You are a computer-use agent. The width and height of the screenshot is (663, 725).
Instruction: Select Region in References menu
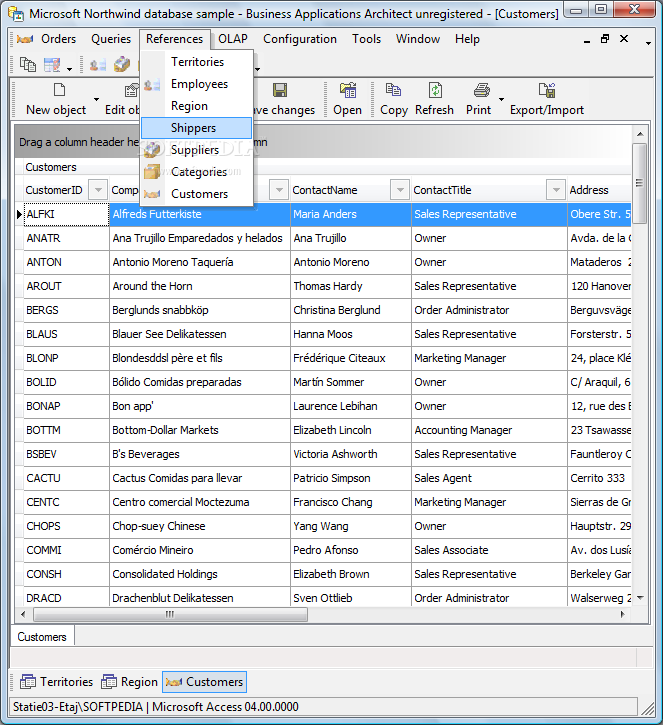(197, 106)
